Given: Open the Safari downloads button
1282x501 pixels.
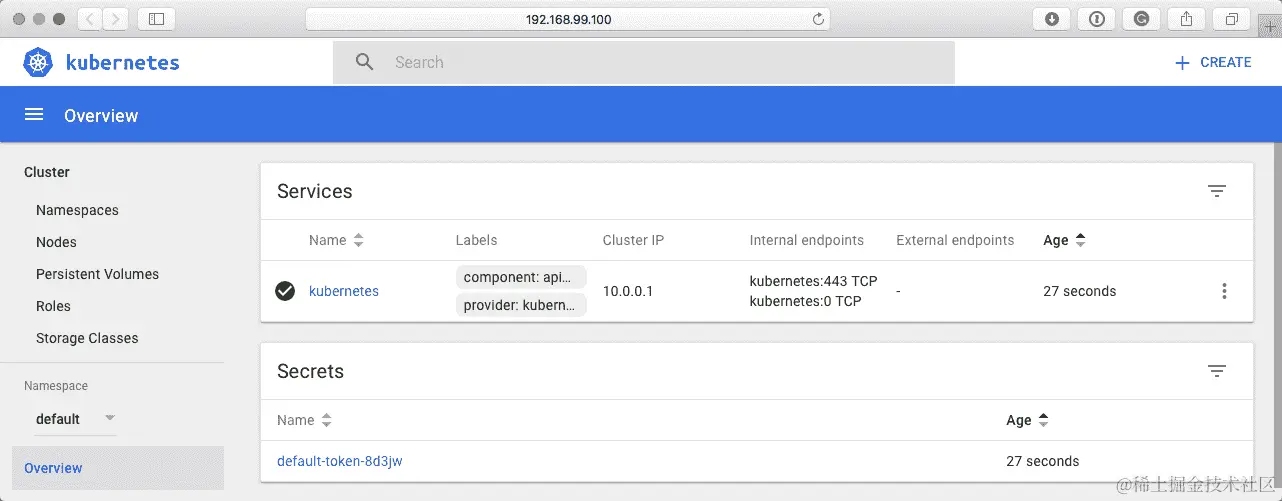Looking at the screenshot, I should [1052, 18].
